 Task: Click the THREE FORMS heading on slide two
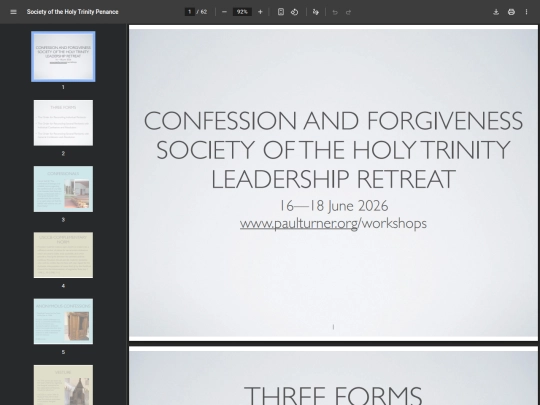coord(333,395)
